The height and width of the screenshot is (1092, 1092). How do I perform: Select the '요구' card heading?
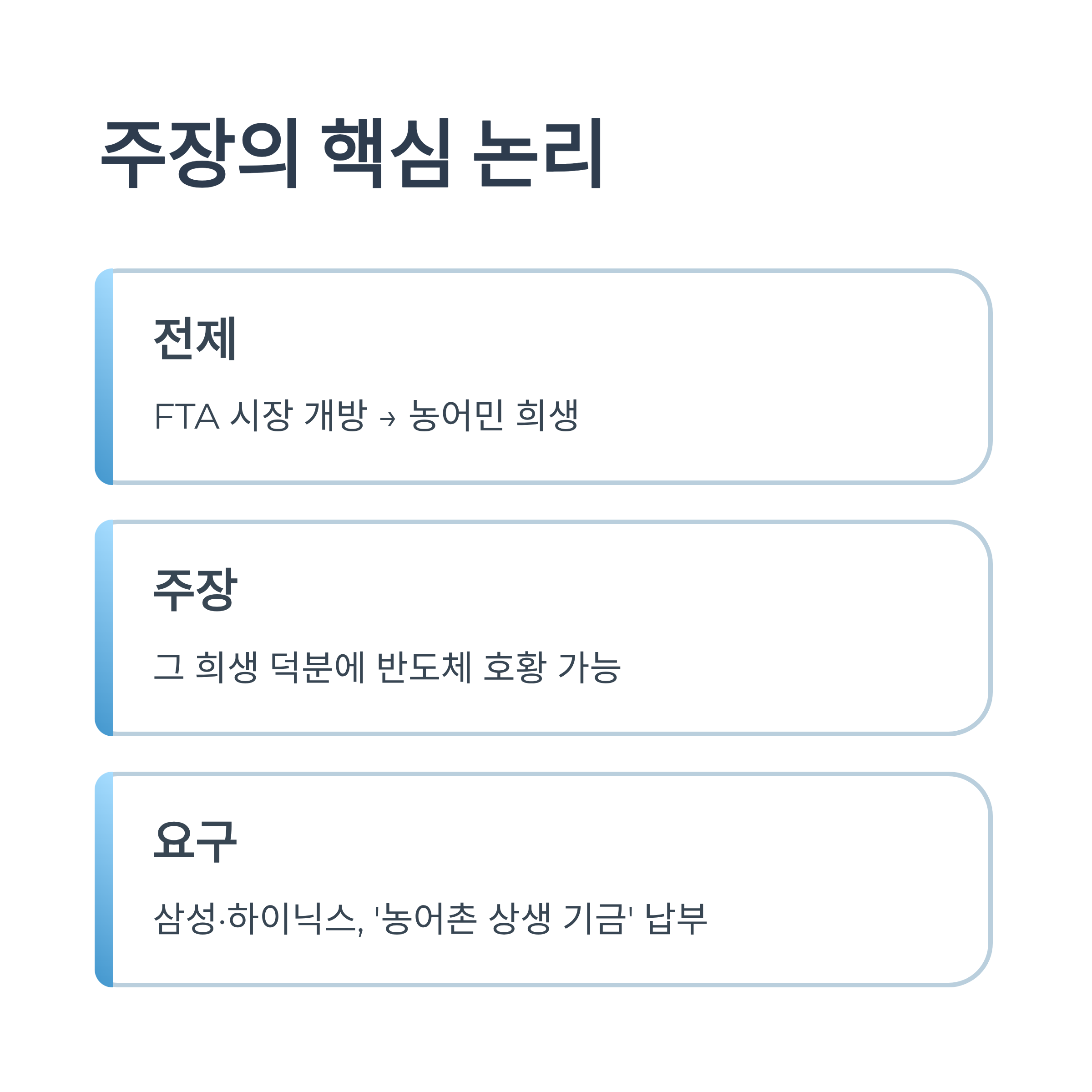[x=195, y=841]
